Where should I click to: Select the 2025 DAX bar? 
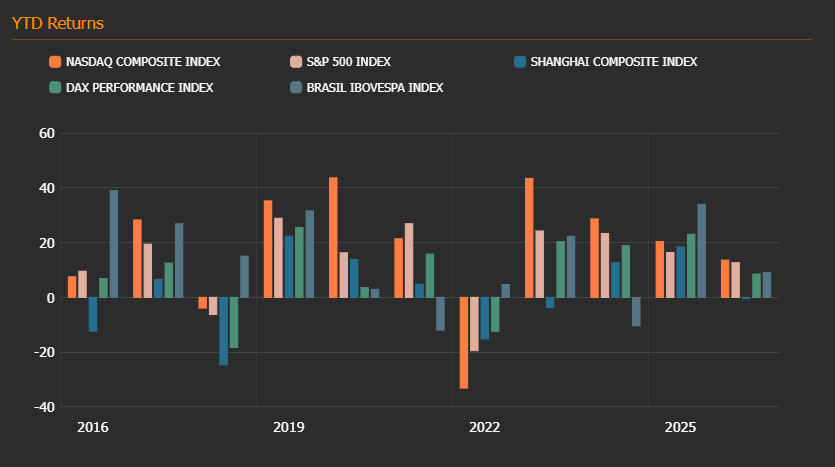(x=691, y=266)
